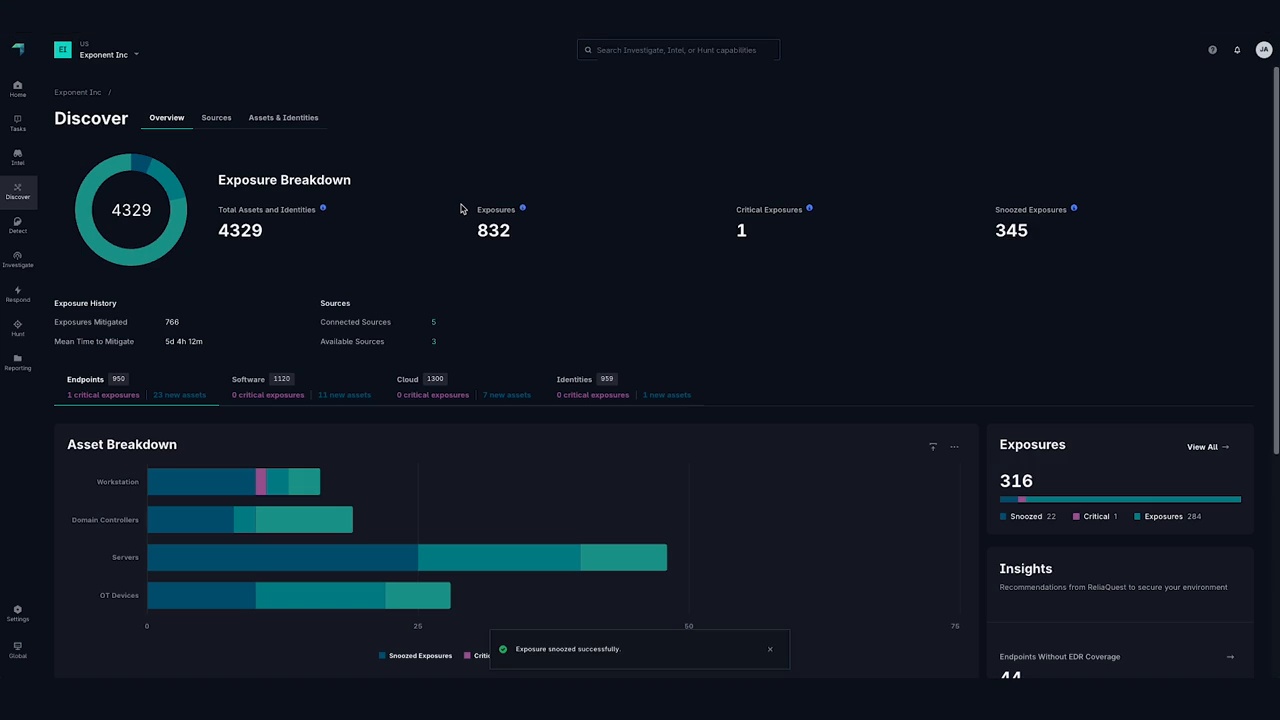The height and width of the screenshot is (720, 1280).
Task: Click the OT Devices bar
Action: [x=299, y=596]
